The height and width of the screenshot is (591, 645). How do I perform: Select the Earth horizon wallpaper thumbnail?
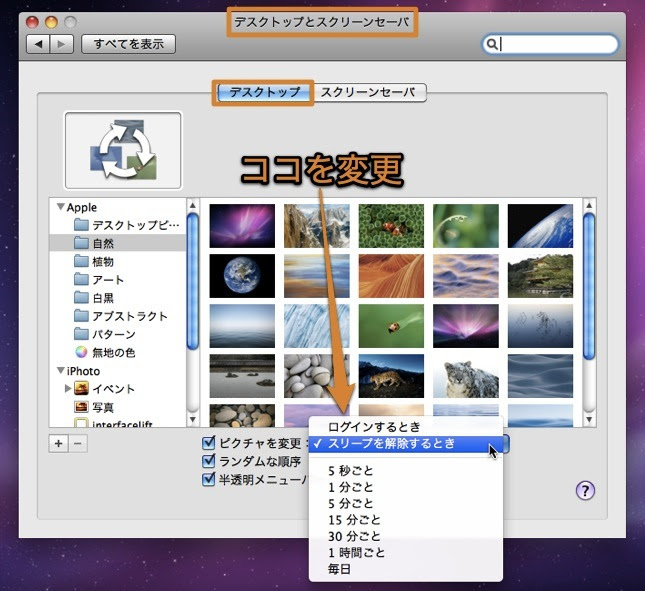tap(540, 226)
